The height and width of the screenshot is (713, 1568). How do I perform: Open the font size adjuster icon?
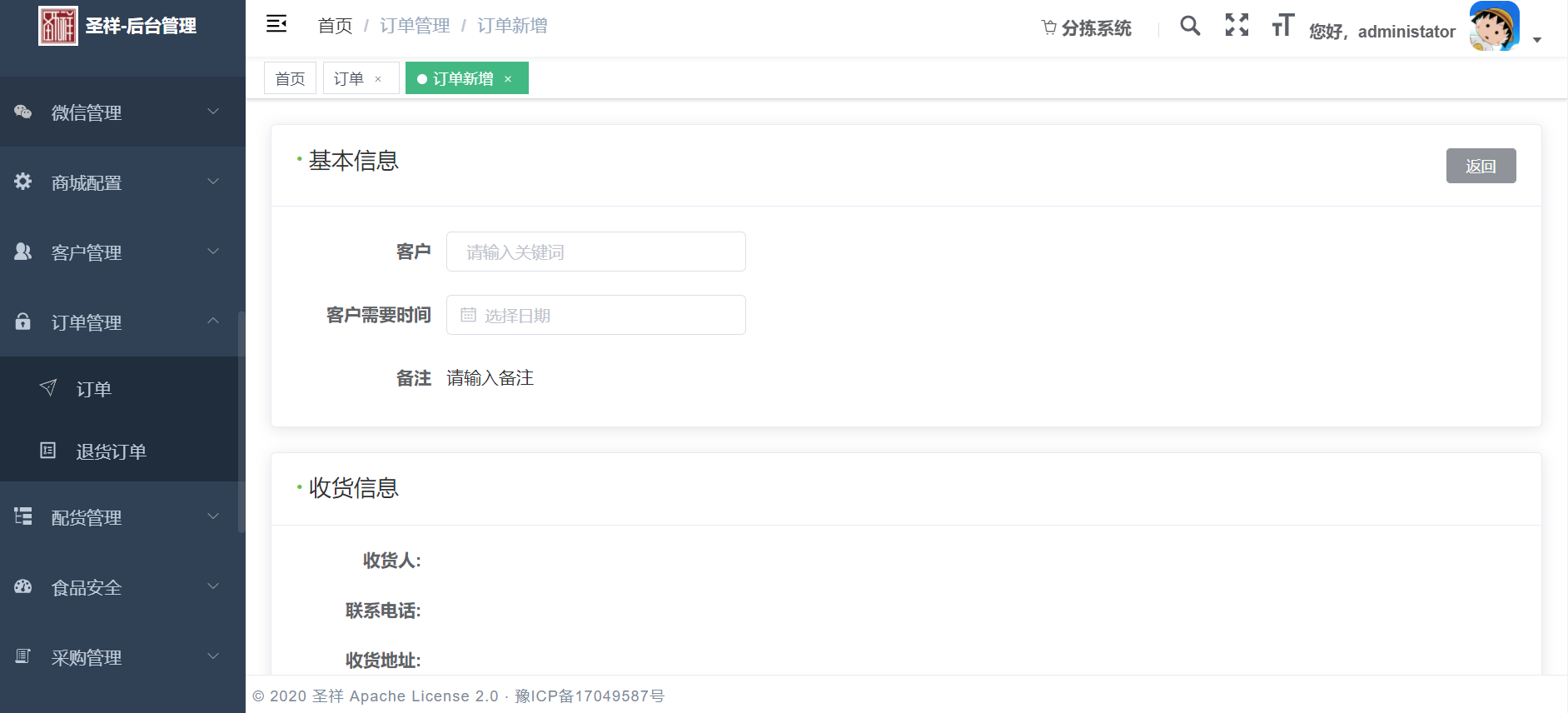(1282, 25)
